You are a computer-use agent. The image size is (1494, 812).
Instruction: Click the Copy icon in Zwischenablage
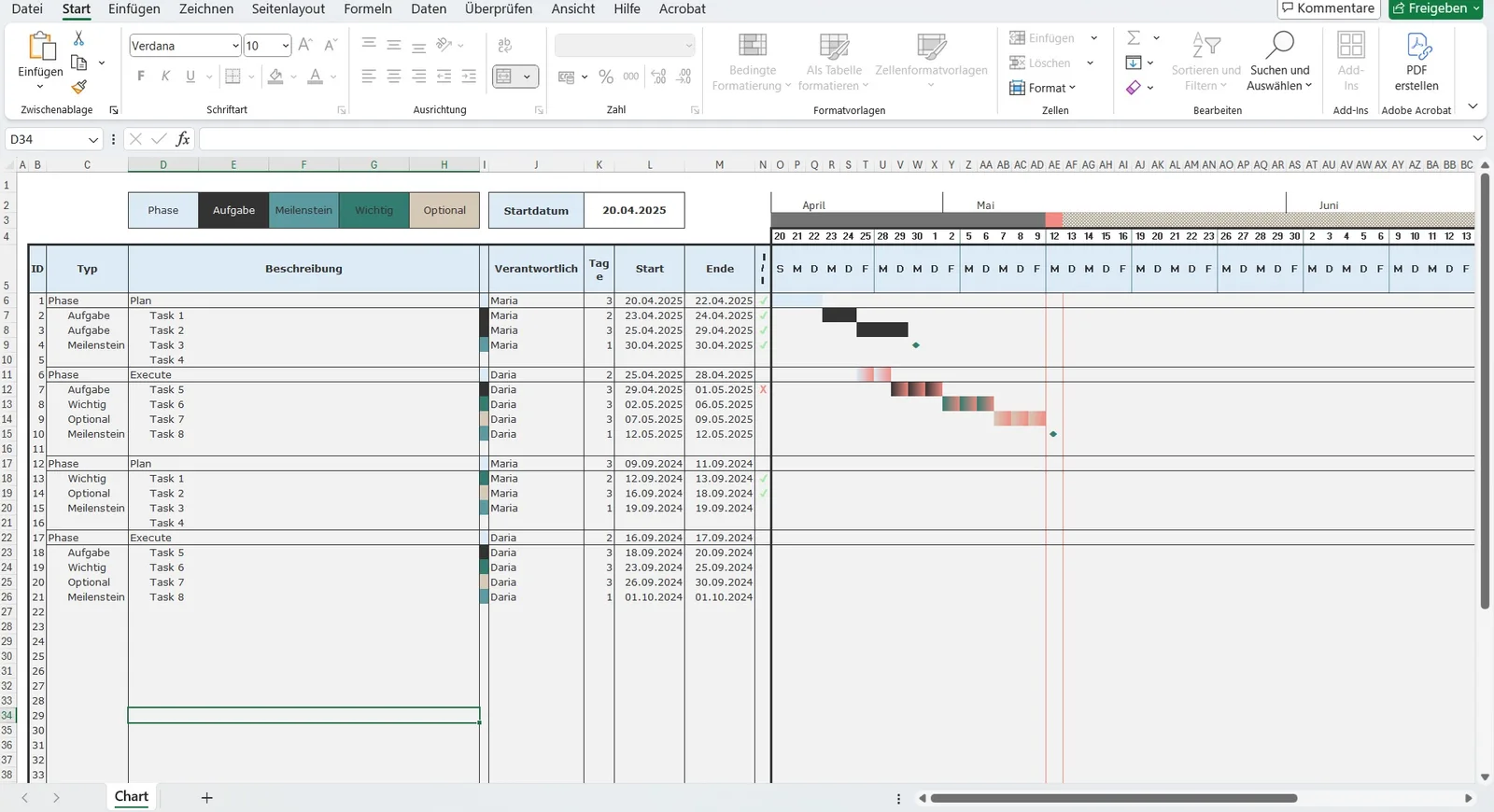79,63
